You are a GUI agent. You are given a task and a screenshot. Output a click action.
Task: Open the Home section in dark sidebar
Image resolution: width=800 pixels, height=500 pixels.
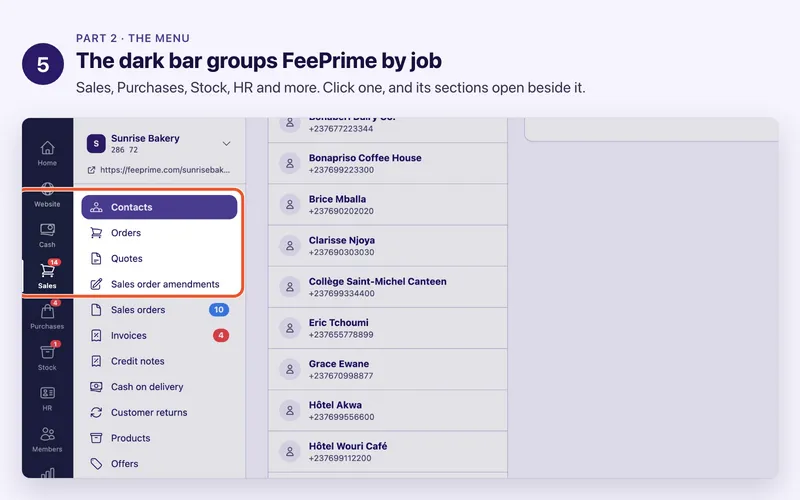[x=47, y=153]
